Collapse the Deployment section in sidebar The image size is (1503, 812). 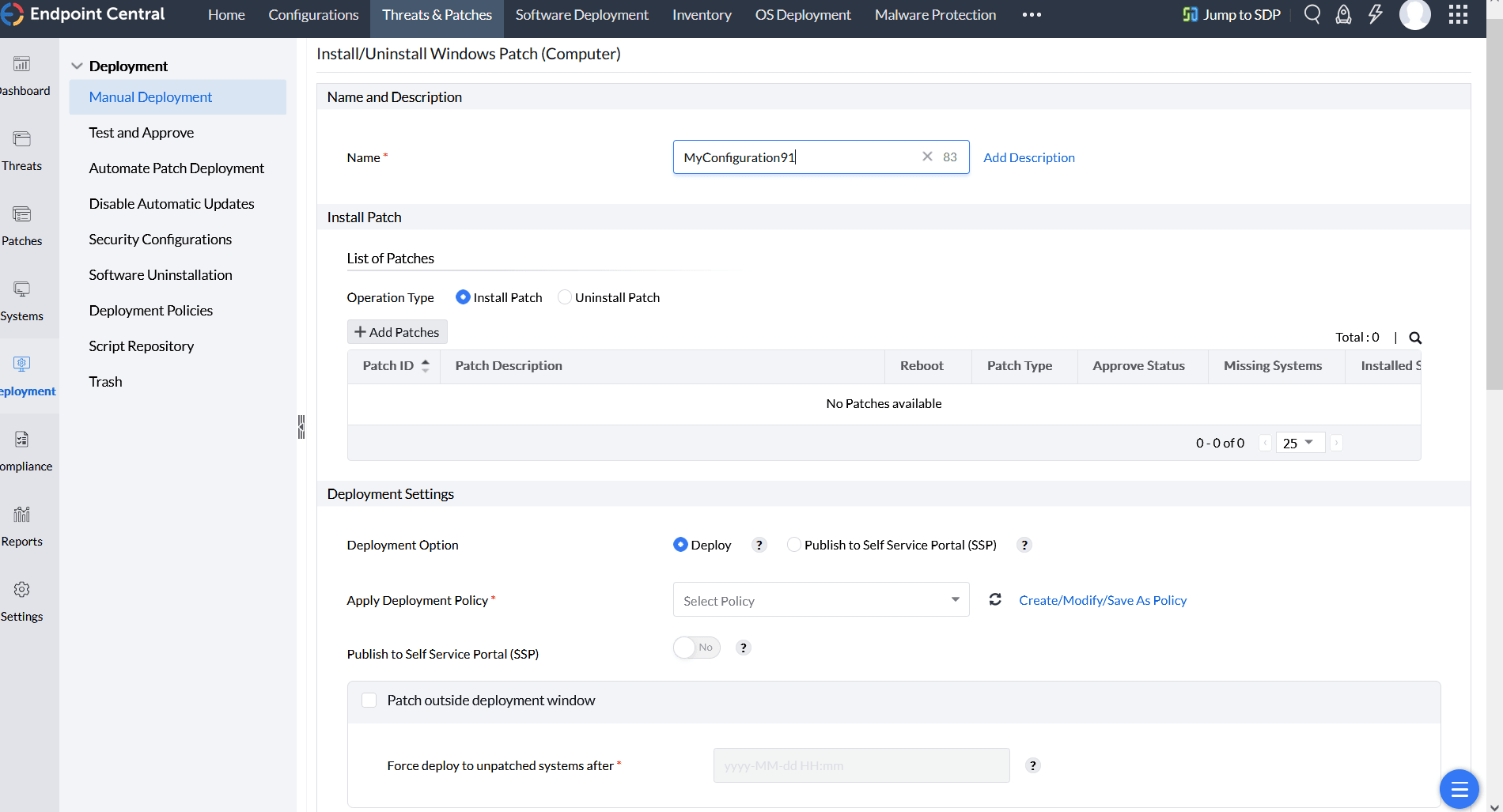point(77,66)
